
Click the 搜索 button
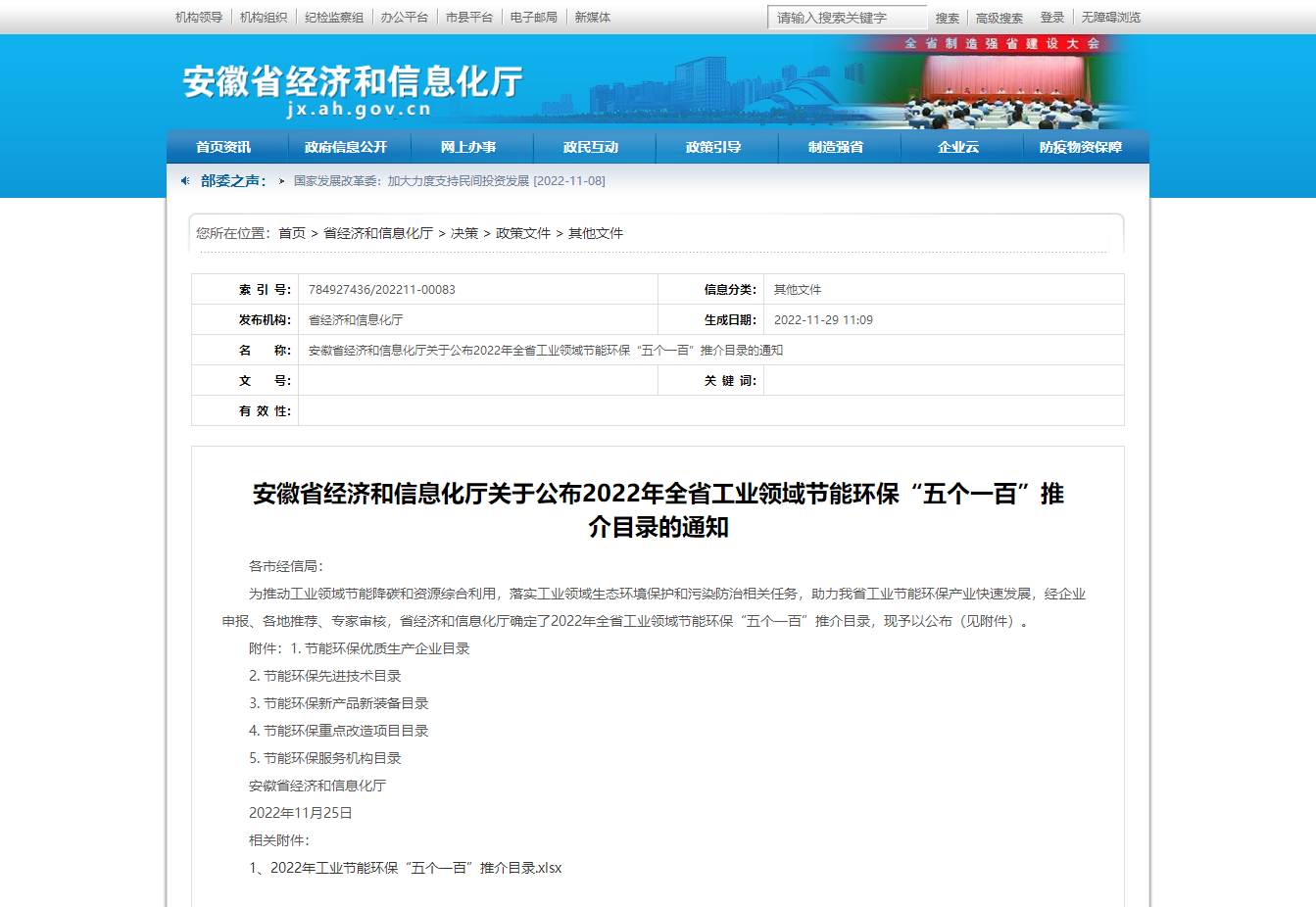tap(947, 18)
